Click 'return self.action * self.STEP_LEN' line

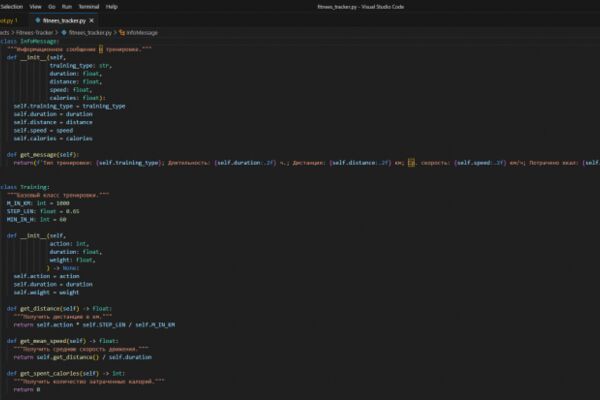[x=94, y=325]
